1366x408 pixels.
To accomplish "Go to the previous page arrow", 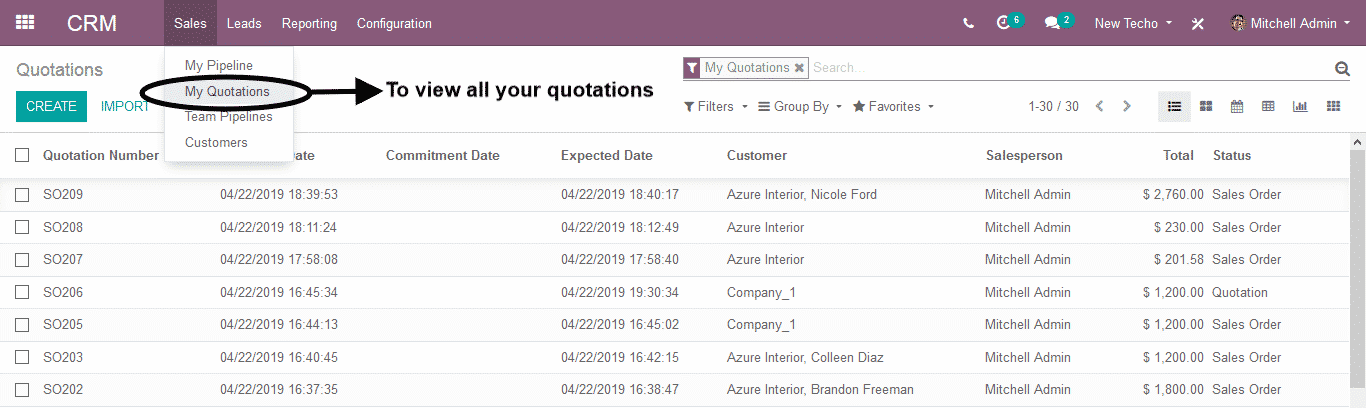I will (1100, 106).
